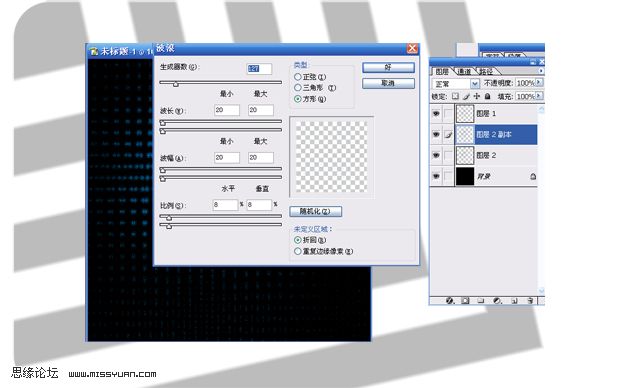Click the new adjustment layer icon
The height and width of the screenshot is (388, 624).
coord(497,301)
